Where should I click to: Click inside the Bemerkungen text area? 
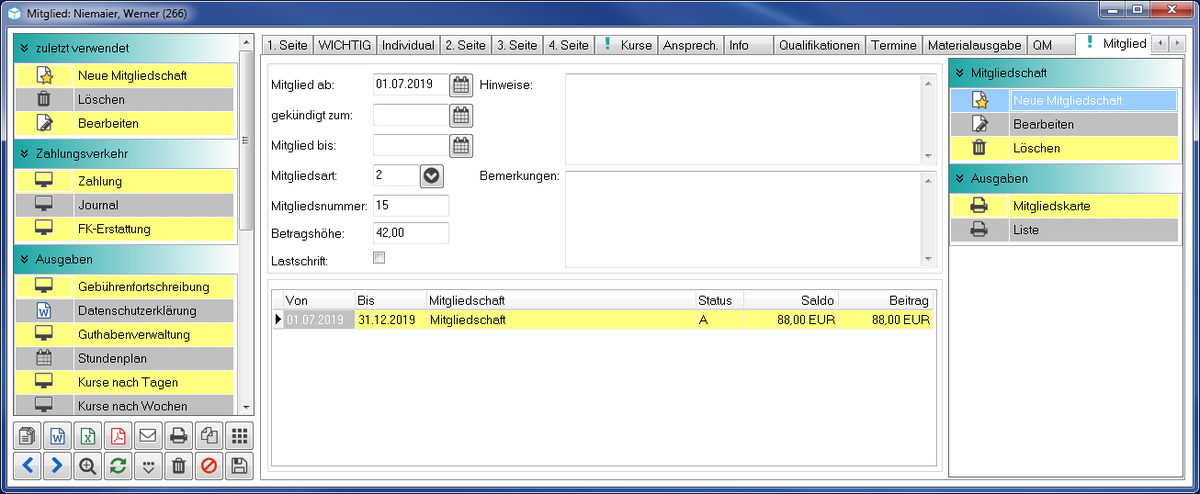[744, 218]
